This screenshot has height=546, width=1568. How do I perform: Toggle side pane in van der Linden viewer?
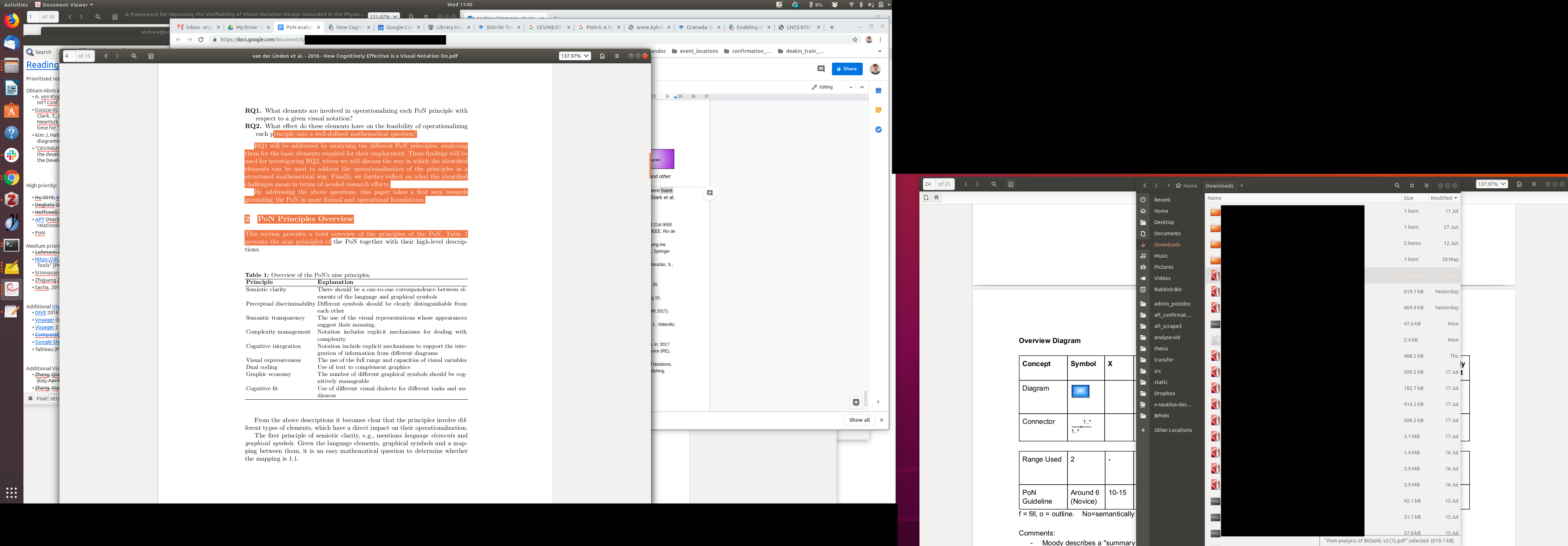coord(151,56)
